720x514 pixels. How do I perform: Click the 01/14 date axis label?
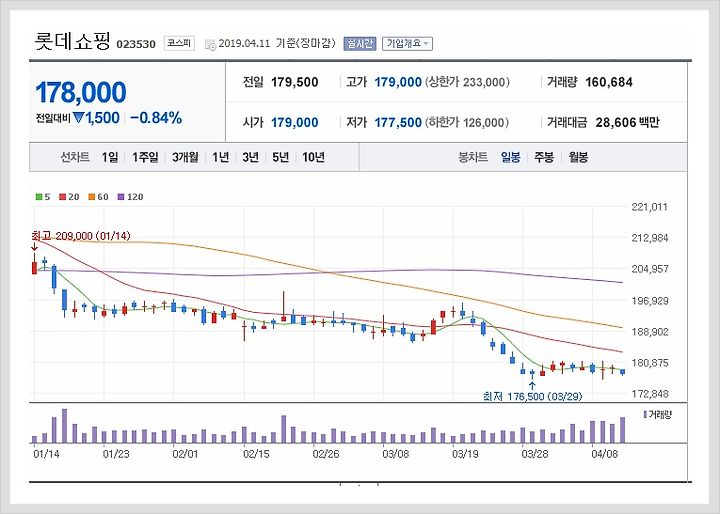pos(46,454)
